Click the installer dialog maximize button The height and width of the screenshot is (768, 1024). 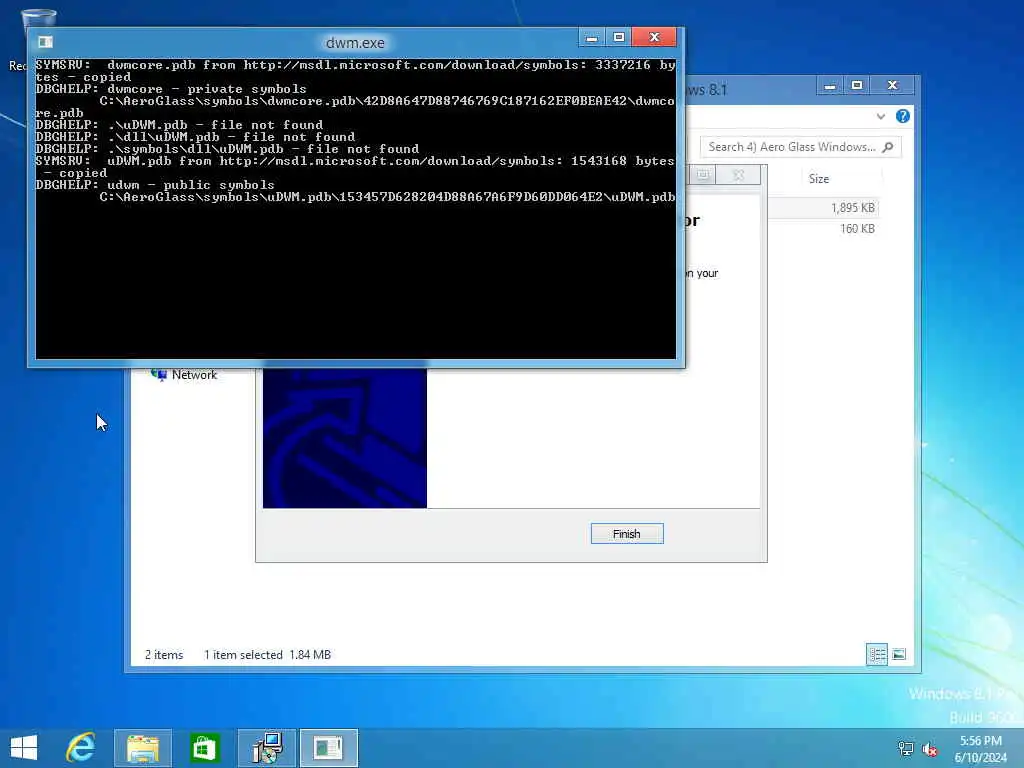coord(703,175)
